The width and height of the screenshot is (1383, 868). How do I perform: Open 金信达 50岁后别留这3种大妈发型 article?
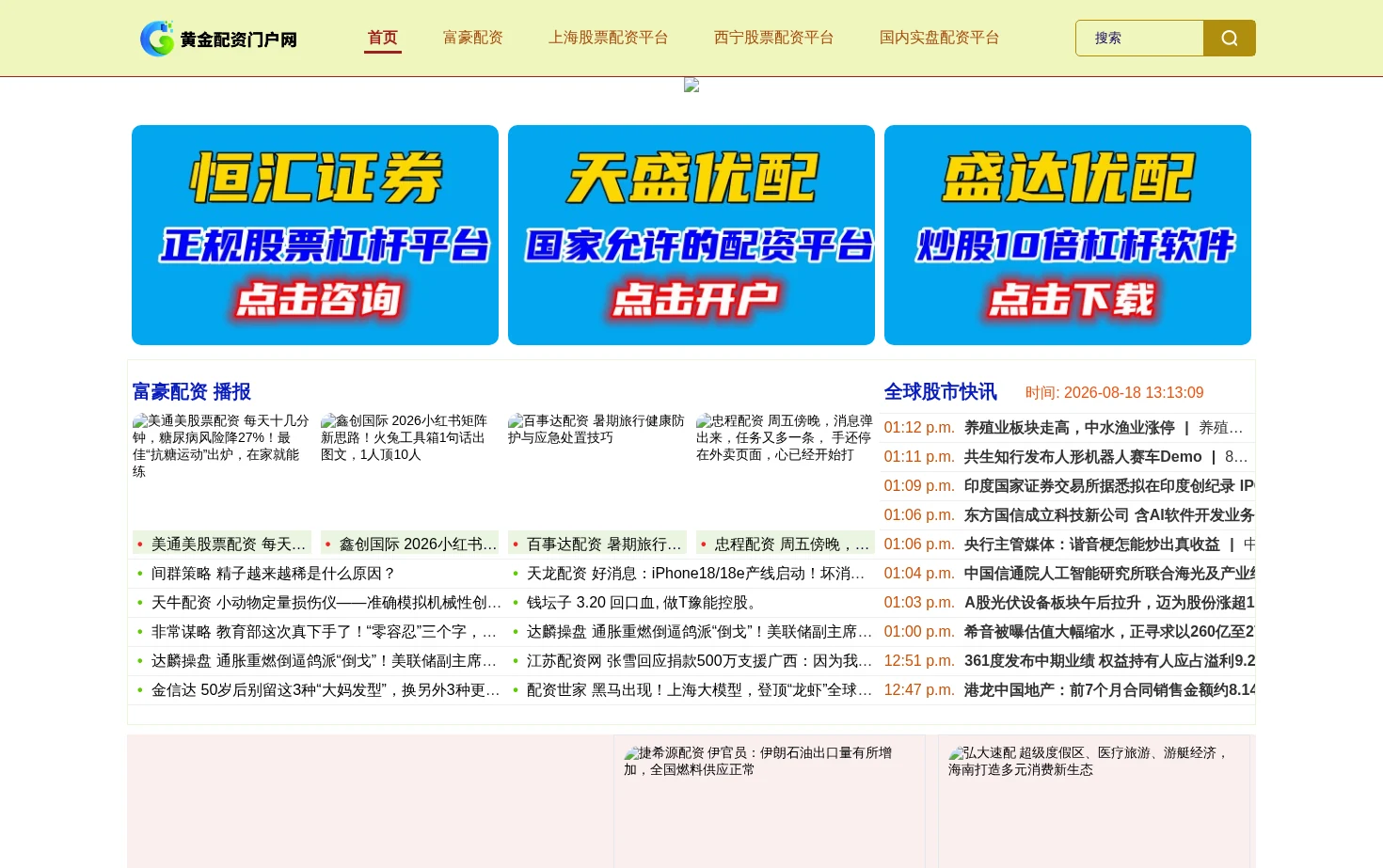coord(326,689)
